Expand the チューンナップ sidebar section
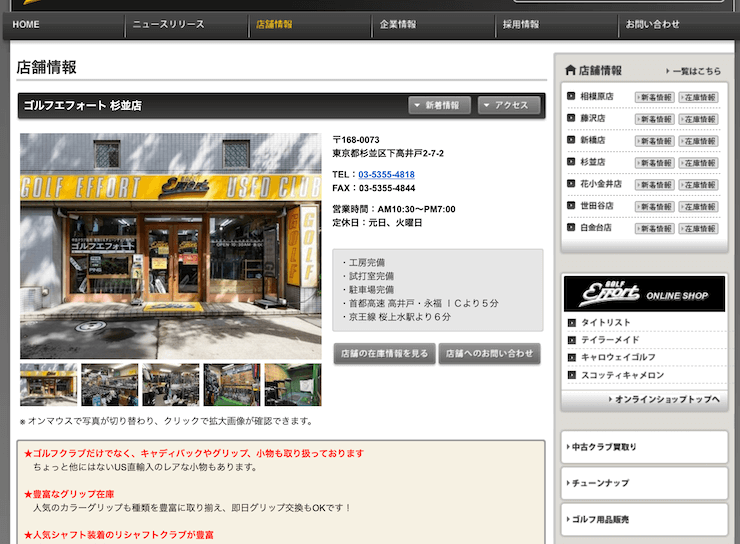The height and width of the screenshot is (544, 740). pos(644,483)
